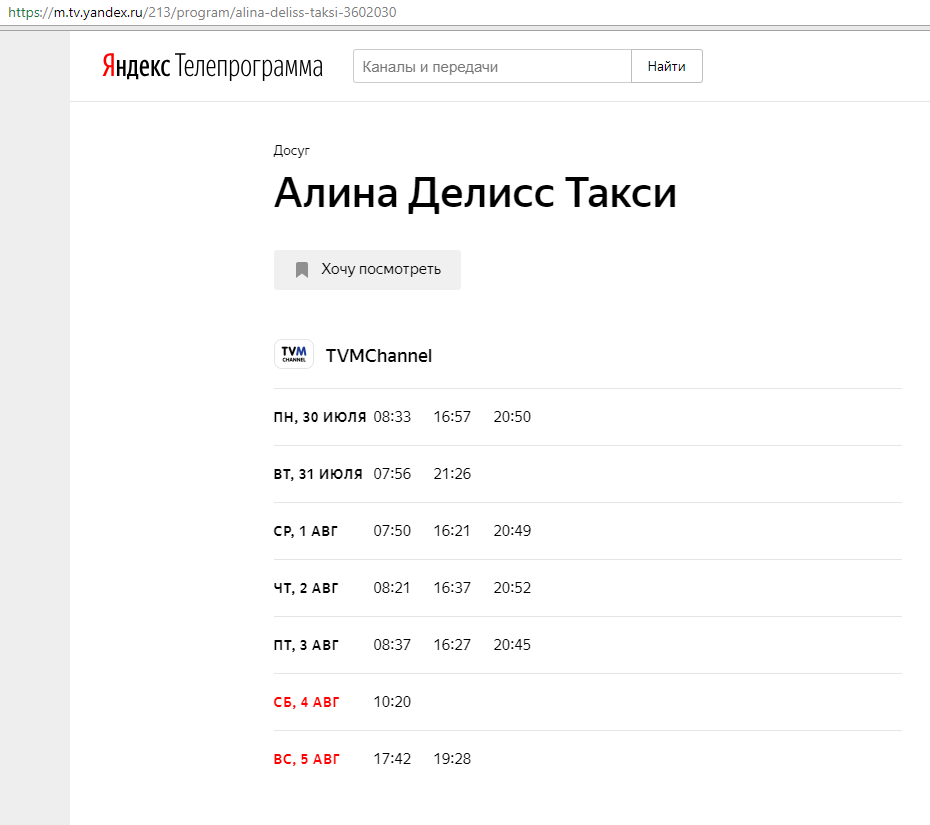Select the Алина Делисс Такси title
Screen dimensions: 930x825
[475, 193]
